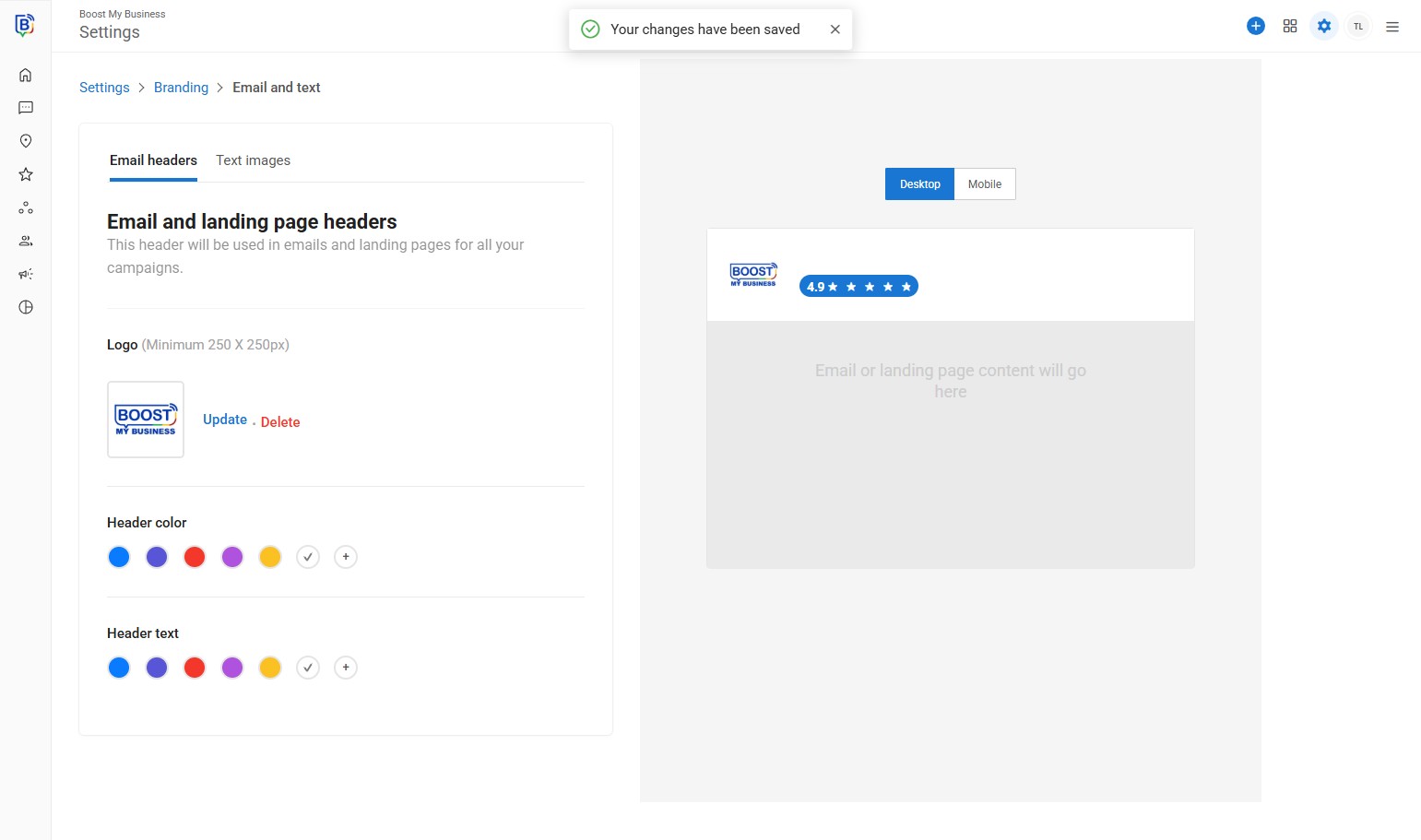The image size is (1421, 840).
Task: Open the reports pie chart icon
Action: 26,307
